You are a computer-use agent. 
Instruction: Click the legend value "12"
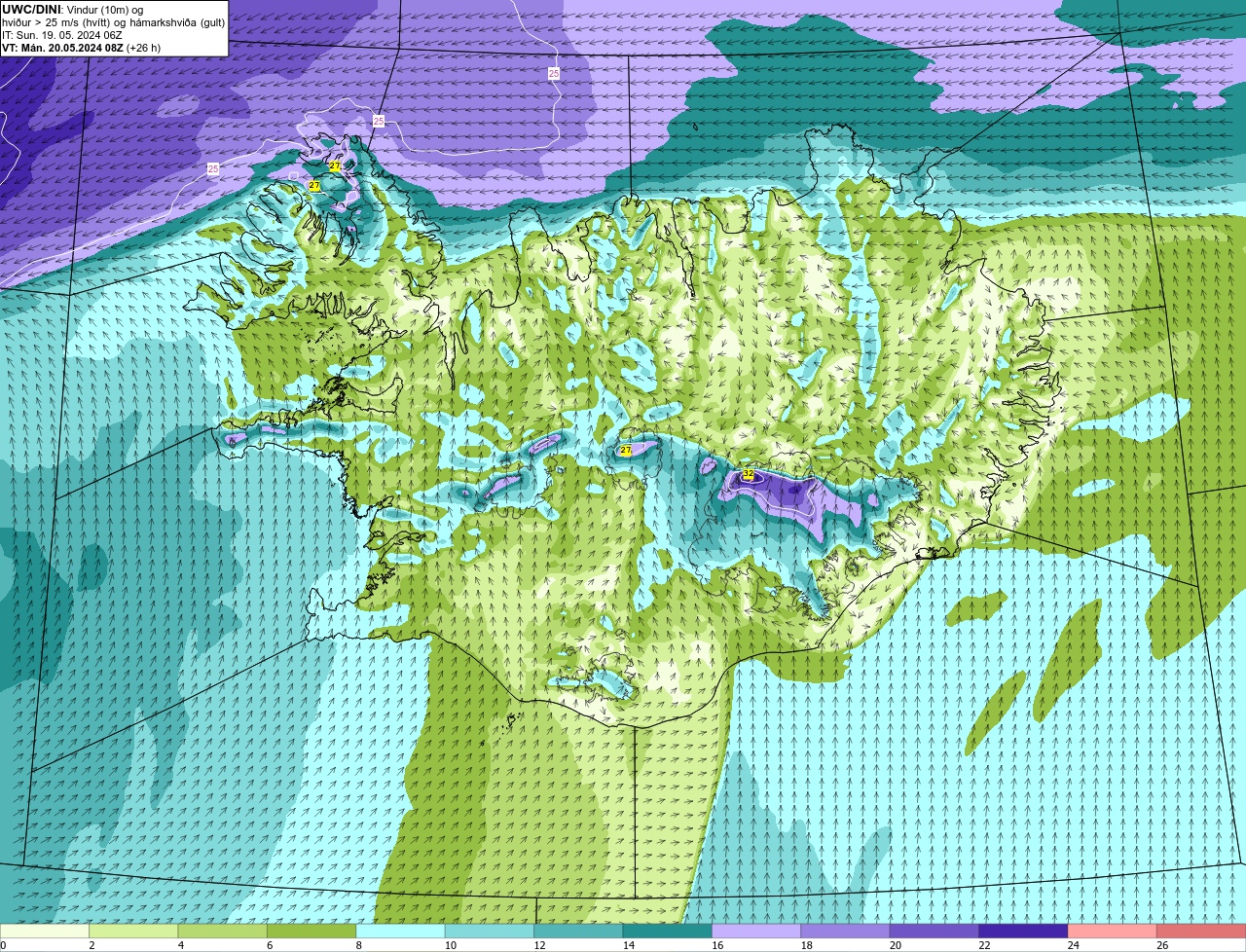tap(539, 945)
